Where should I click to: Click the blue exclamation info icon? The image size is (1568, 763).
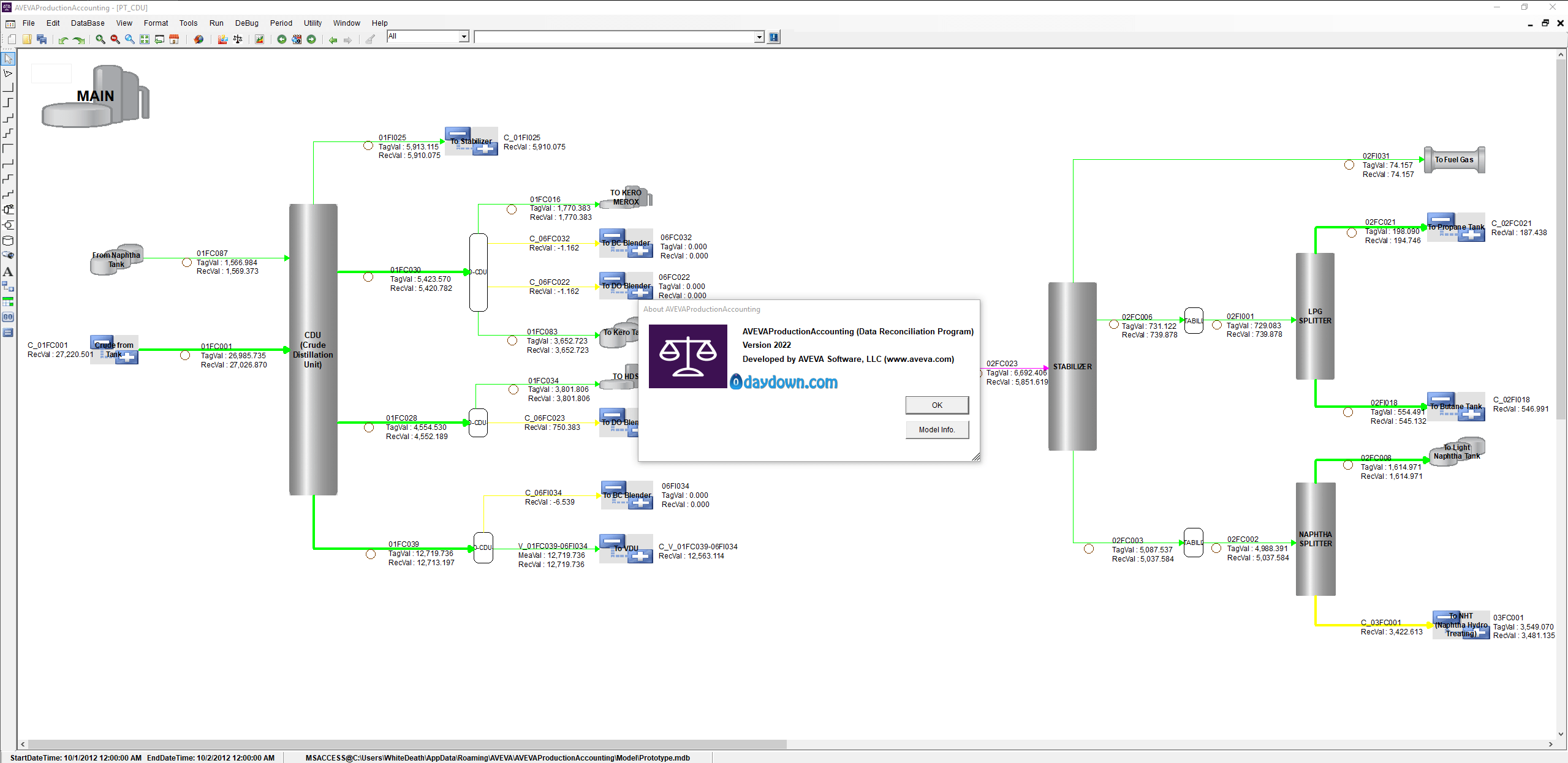tap(774, 37)
